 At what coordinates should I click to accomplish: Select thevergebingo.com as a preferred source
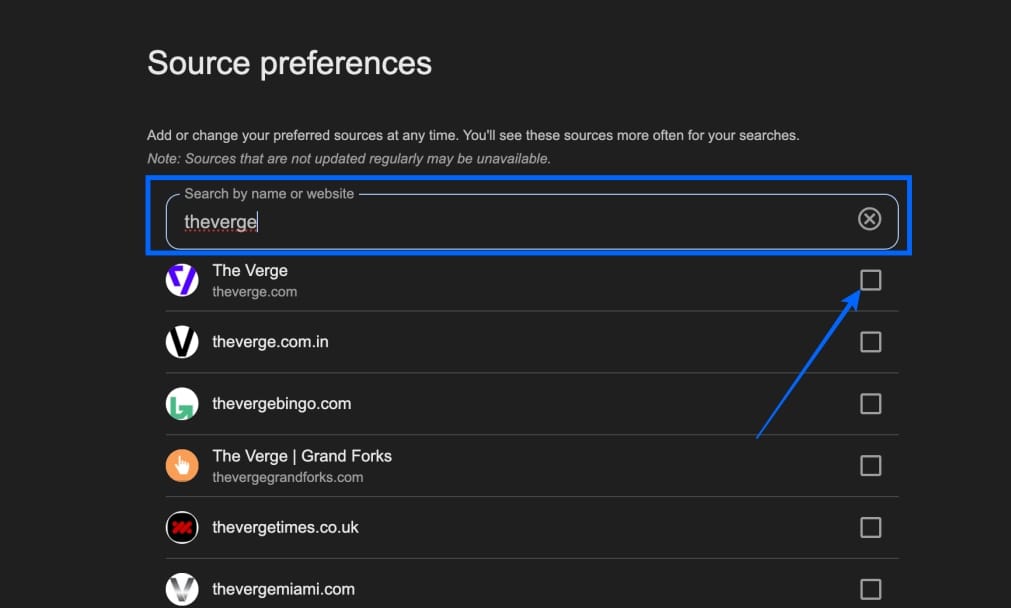pyautogui.click(x=870, y=404)
